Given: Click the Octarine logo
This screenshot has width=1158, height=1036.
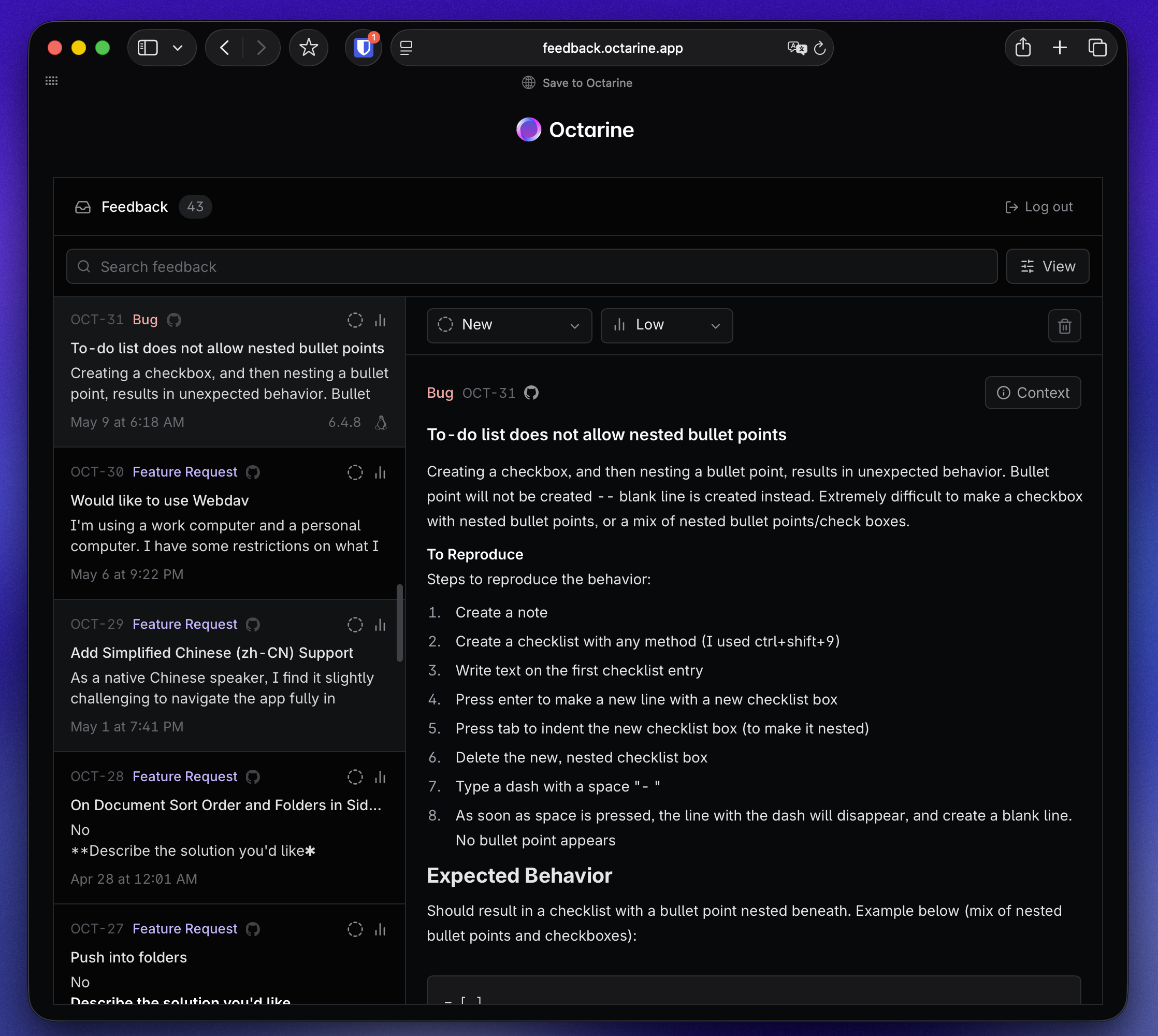Looking at the screenshot, I should 575,130.
